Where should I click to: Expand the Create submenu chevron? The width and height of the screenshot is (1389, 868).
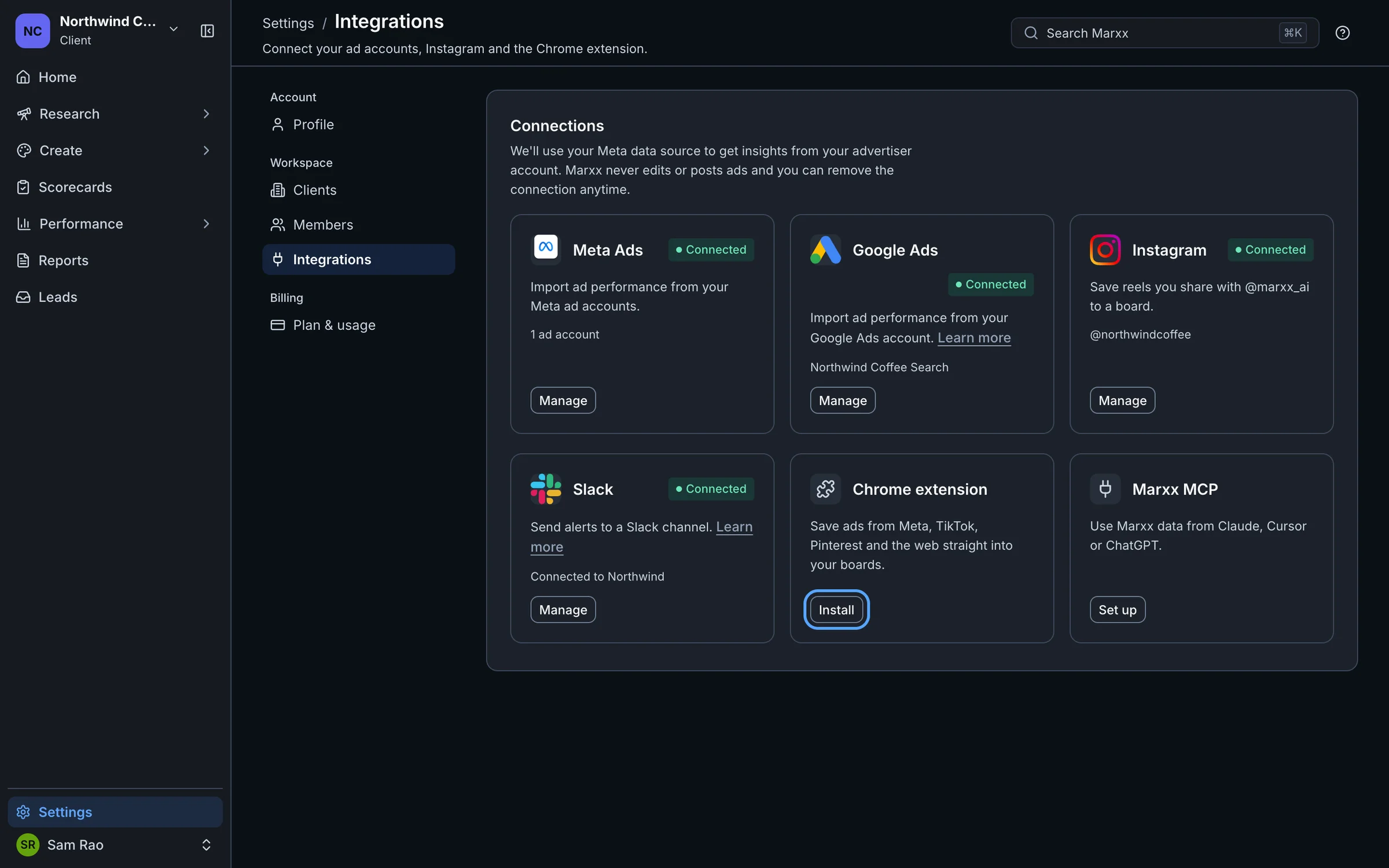coord(206,150)
